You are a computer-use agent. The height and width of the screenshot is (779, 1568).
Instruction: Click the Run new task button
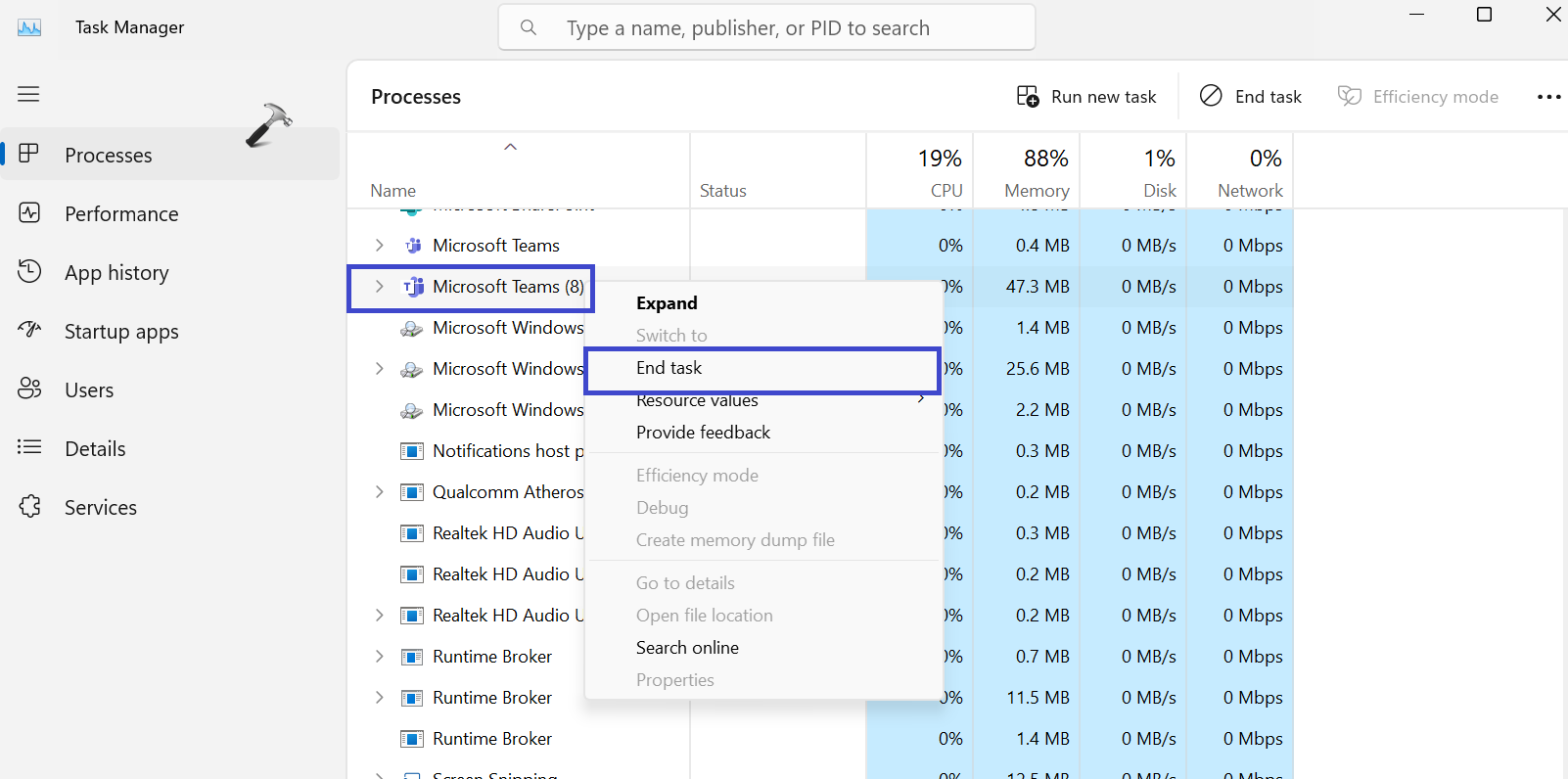pyautogui.click(x=1086, y=97)
